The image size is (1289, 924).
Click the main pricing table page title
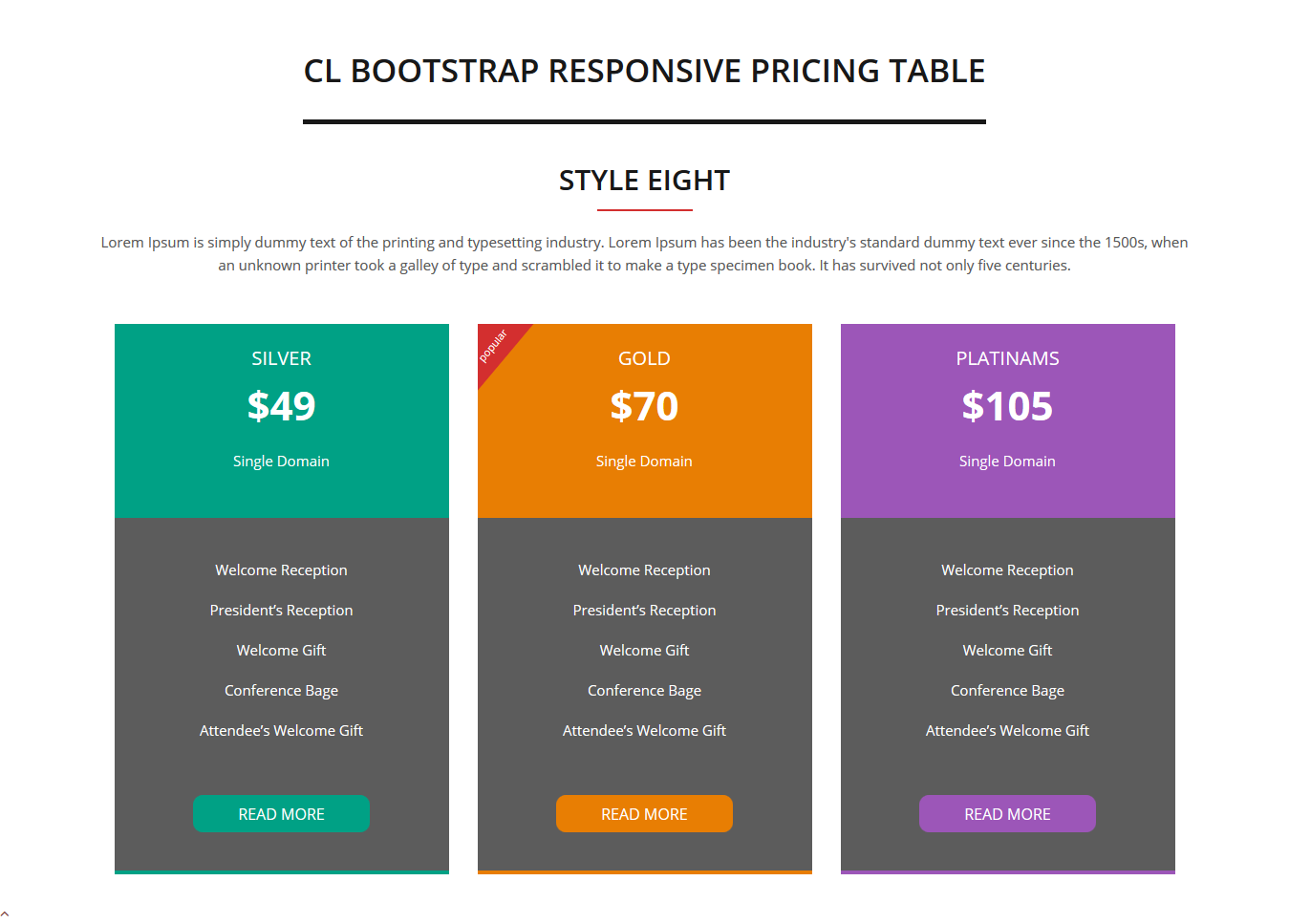(644, 71)
